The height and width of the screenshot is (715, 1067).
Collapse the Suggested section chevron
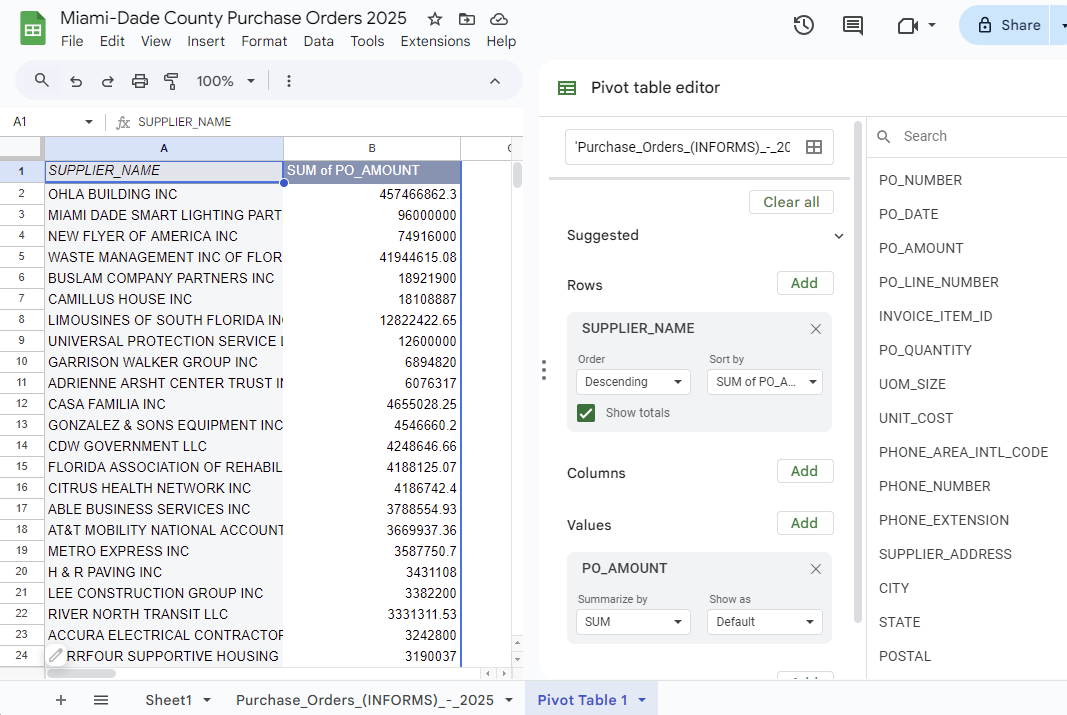(838, 236)
